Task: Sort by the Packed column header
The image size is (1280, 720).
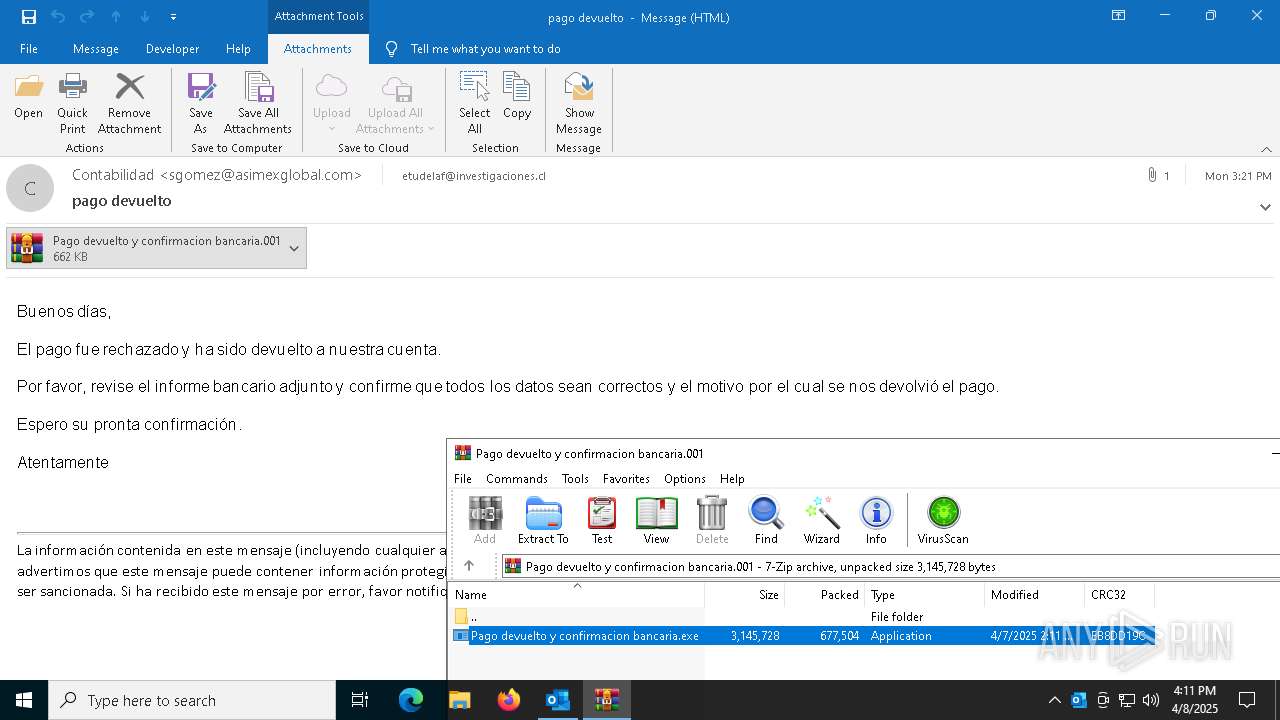Action: [824, 595]
